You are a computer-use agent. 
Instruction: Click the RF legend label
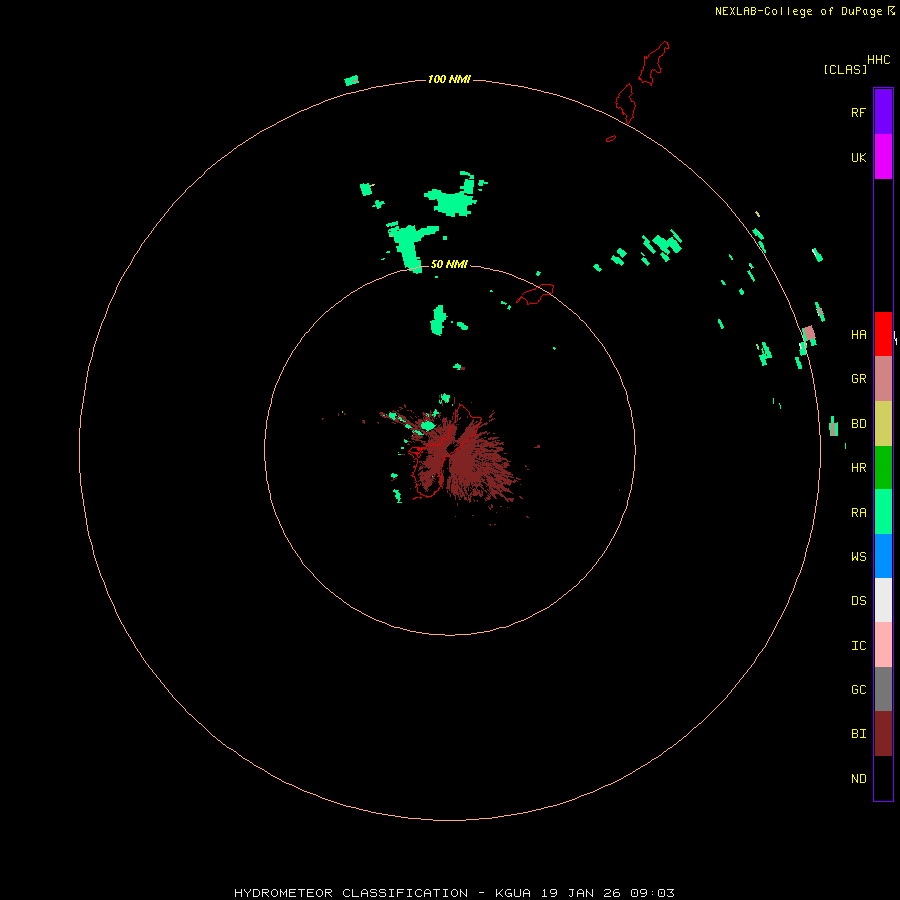click(x=858, y=112)
